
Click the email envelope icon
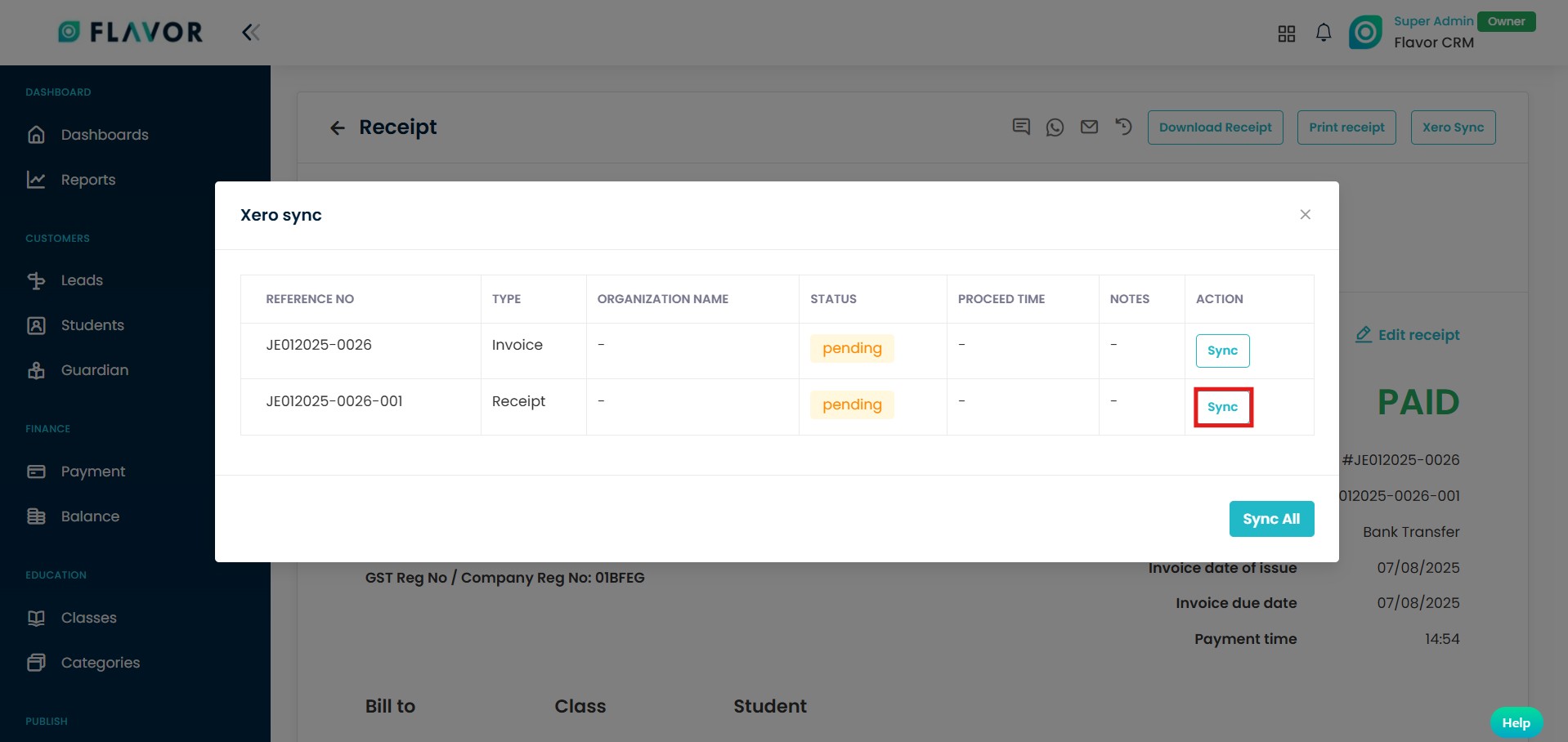click(1089, 127)
